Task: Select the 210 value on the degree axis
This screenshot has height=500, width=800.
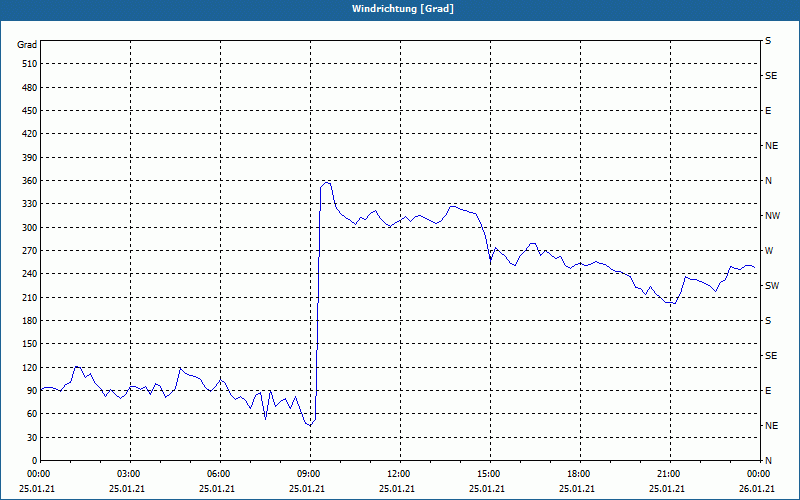Action: (30, 297)
